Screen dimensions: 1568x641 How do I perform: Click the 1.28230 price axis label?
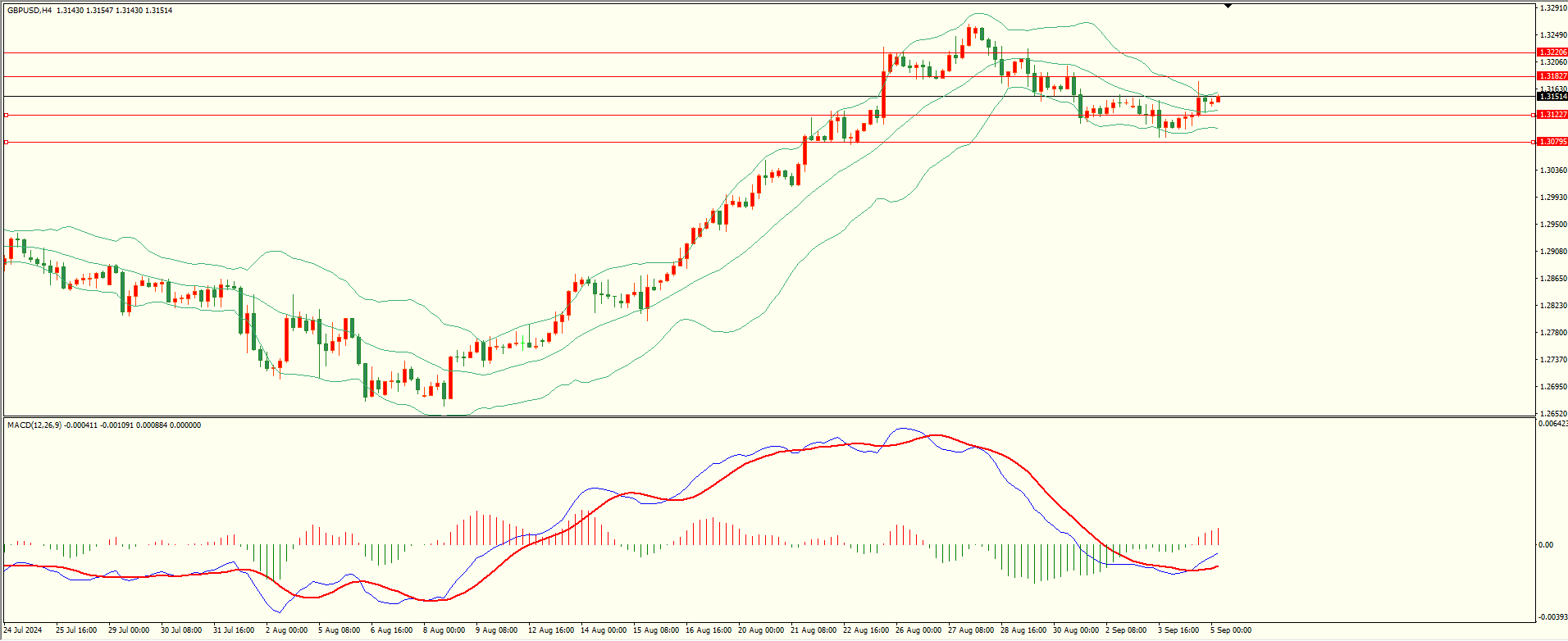click(1553, 306)
